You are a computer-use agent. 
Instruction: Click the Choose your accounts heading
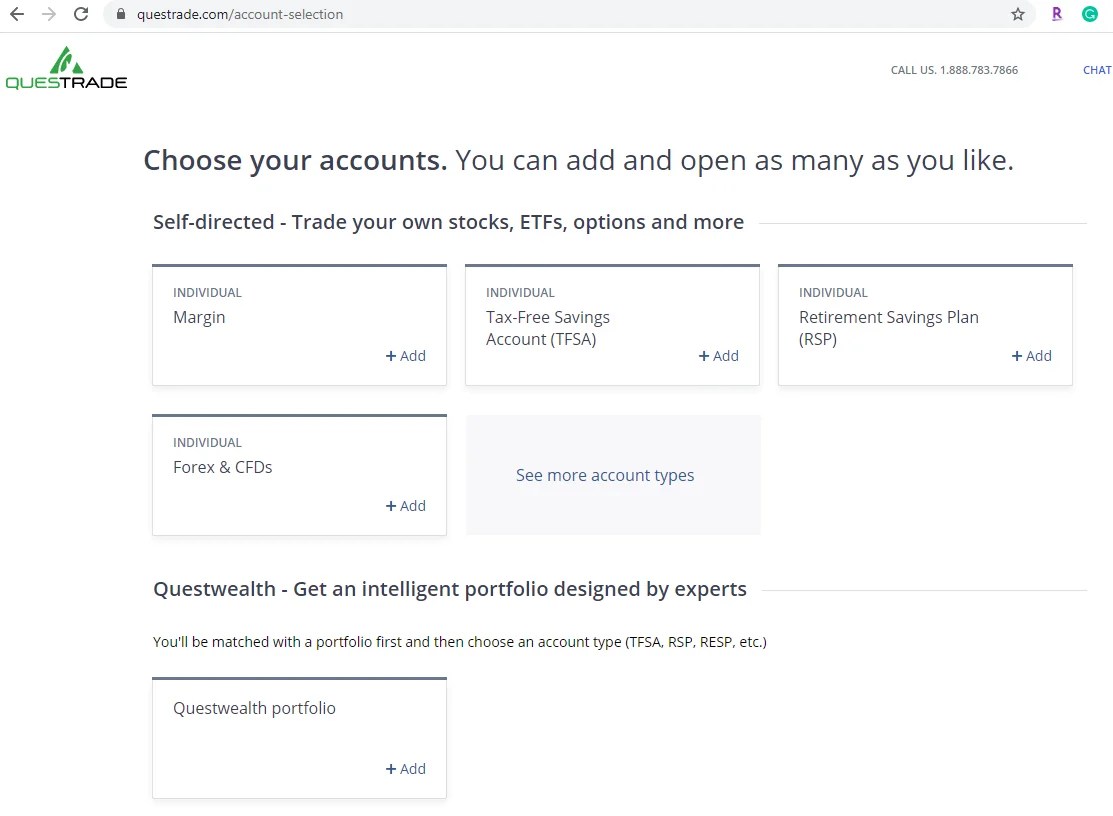579,161
